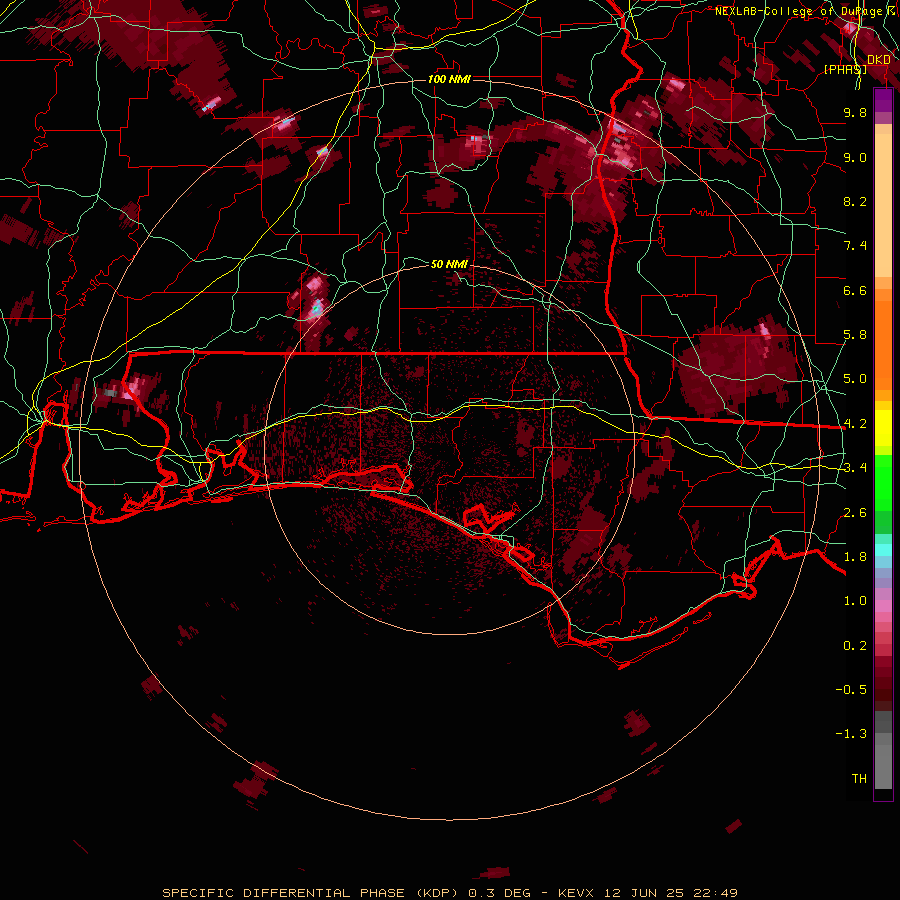The height and width of the screenshot is (900, 900).
Task: Click the 7.4 value on color scale
Action: (x=855, y=246)
